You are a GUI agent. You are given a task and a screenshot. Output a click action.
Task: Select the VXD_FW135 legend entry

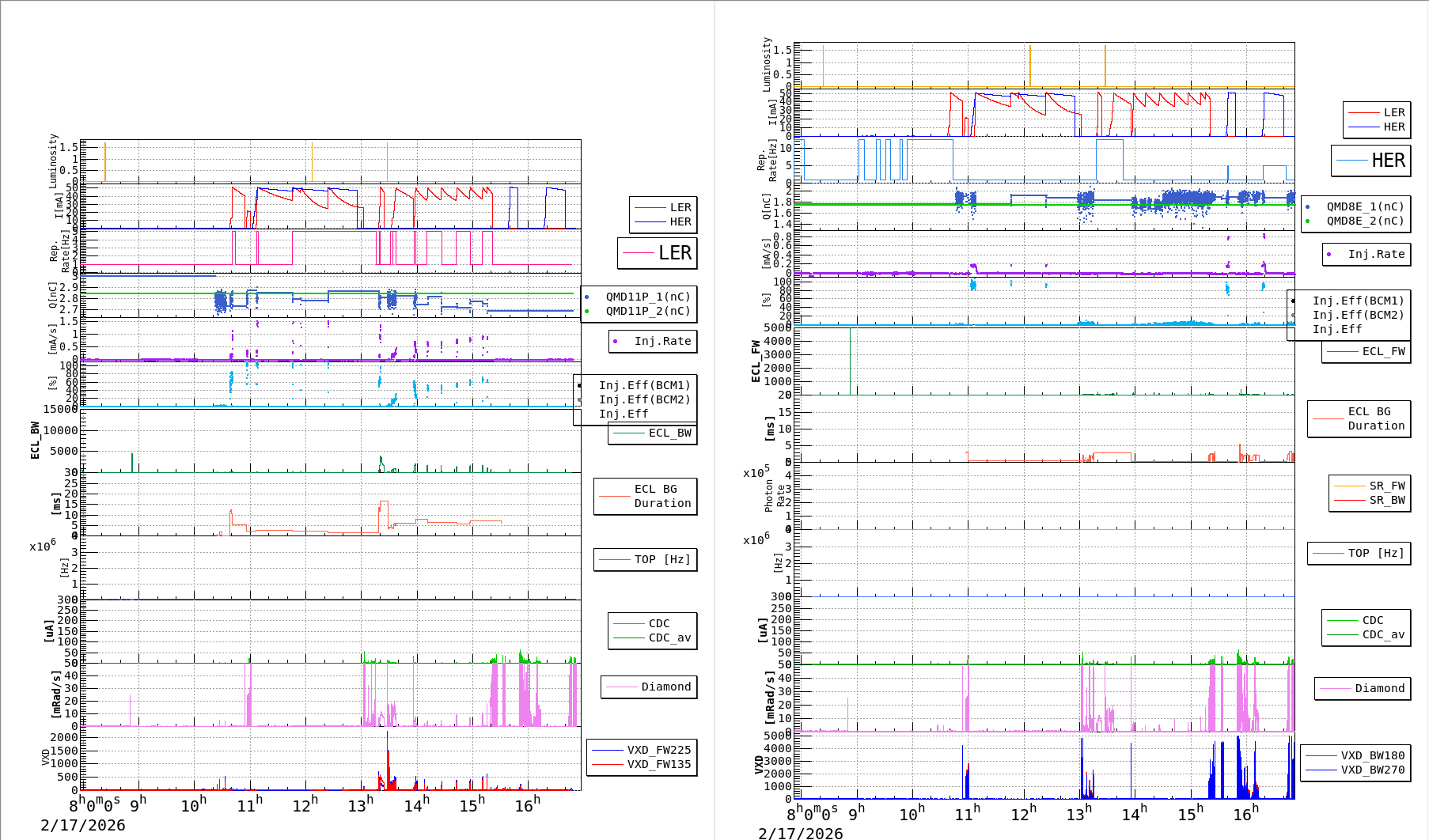tap(658, 764)
